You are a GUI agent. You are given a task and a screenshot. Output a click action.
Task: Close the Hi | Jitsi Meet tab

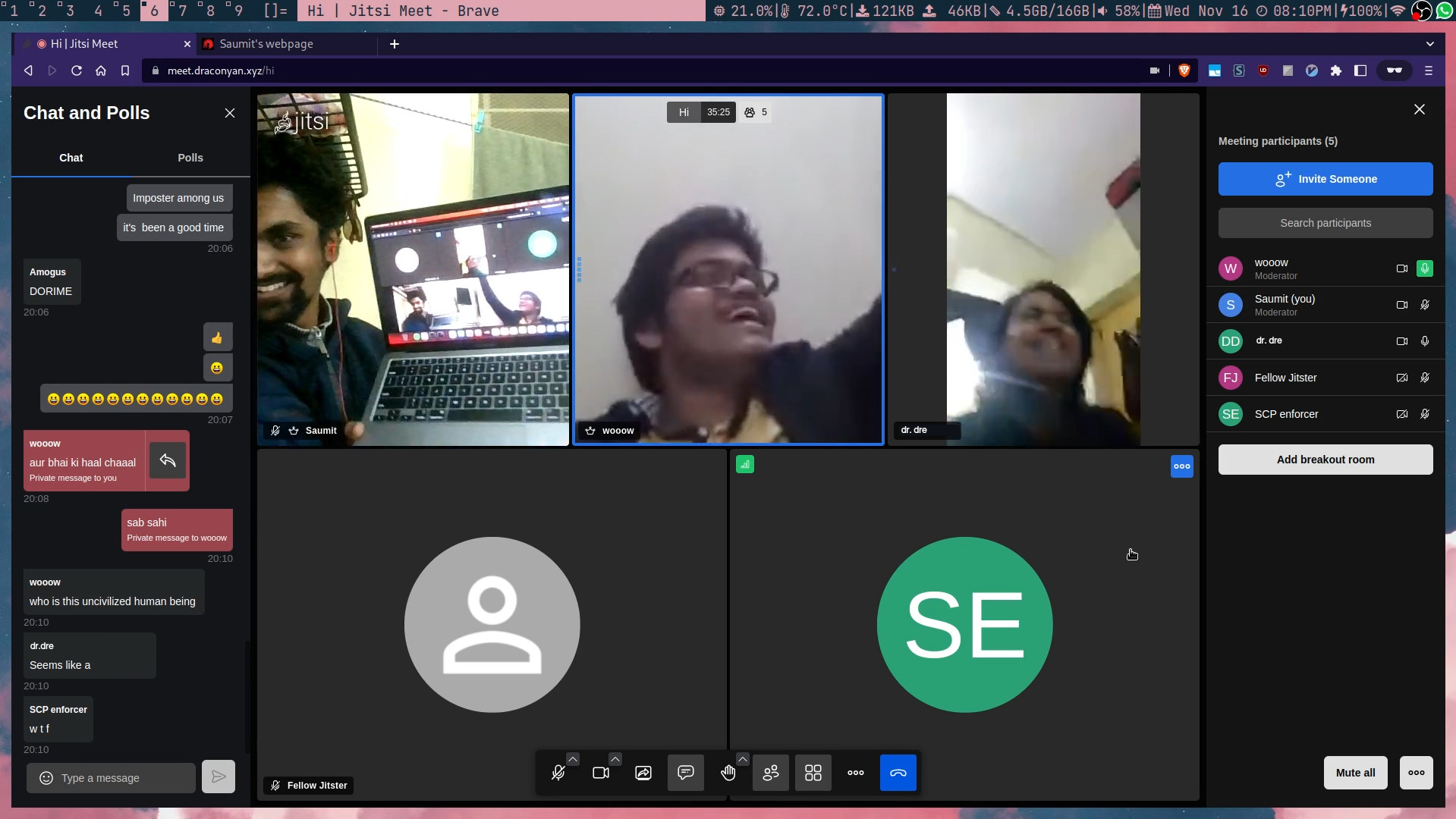(x=187, y=44)
